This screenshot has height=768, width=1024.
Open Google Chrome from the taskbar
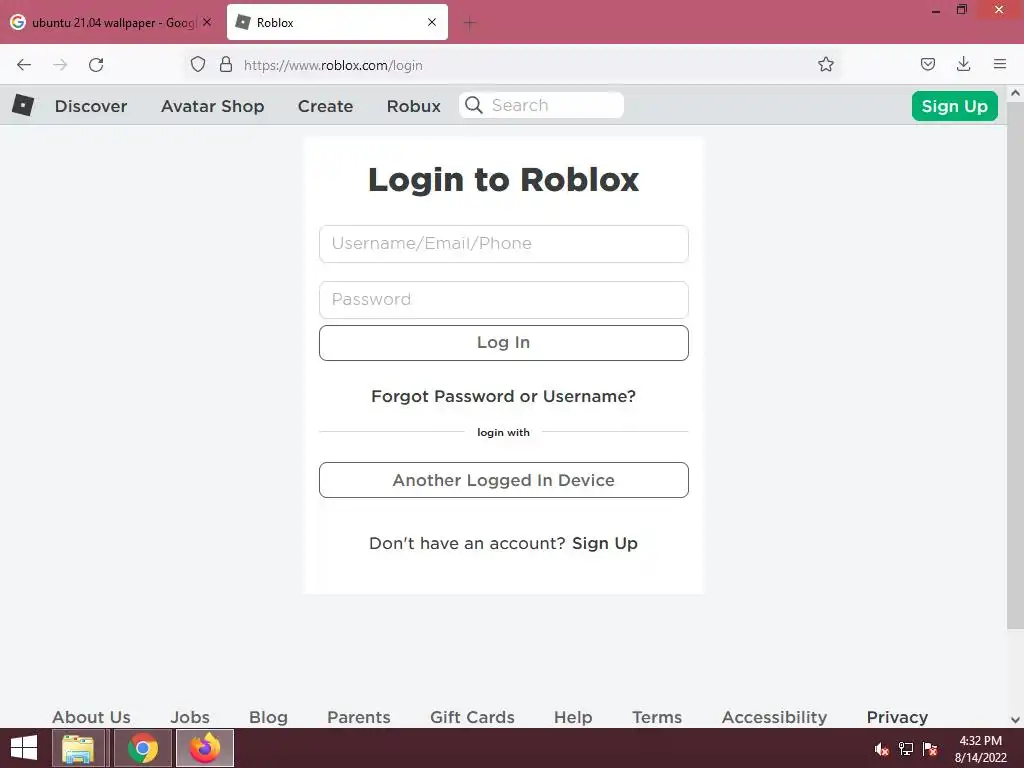click(x=142, y=748)
